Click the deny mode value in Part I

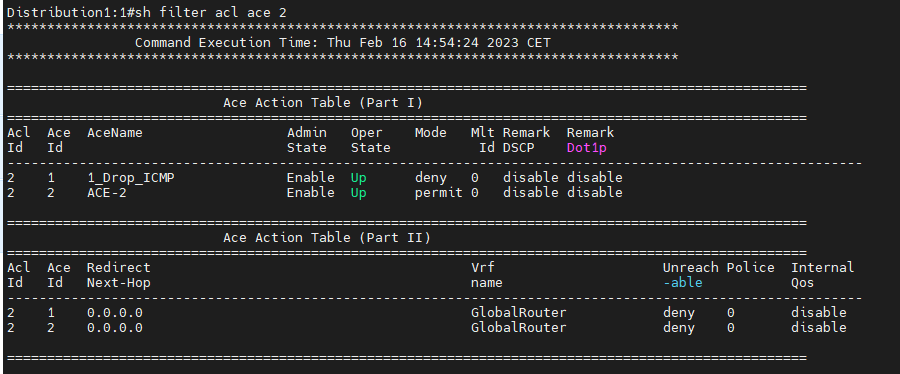(430, 178)
